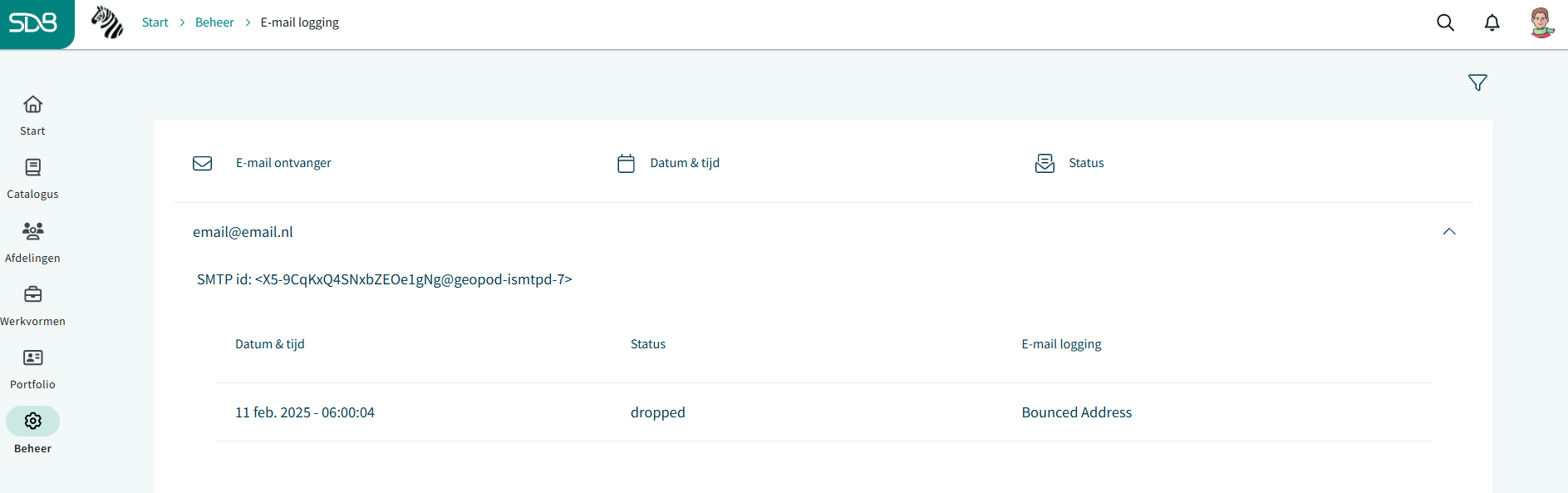Open the filter funnel icon
Image resolution: width=1568 pixels, height=493 pixels.
(x=1477, y=82)
